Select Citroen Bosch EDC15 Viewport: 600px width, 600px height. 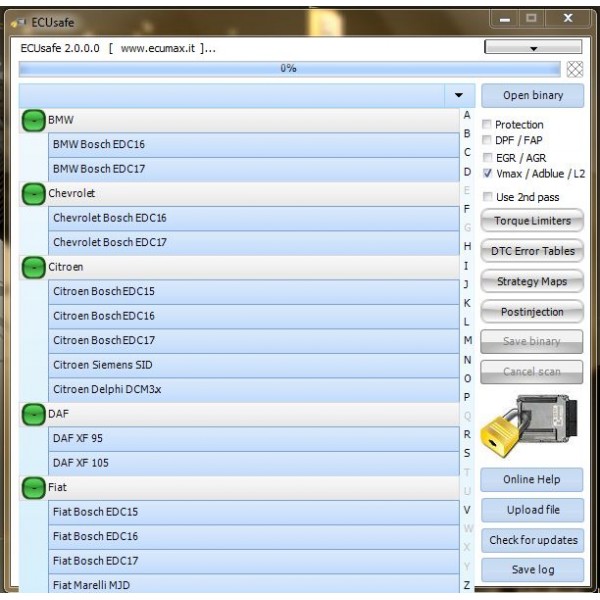[254, 292]
